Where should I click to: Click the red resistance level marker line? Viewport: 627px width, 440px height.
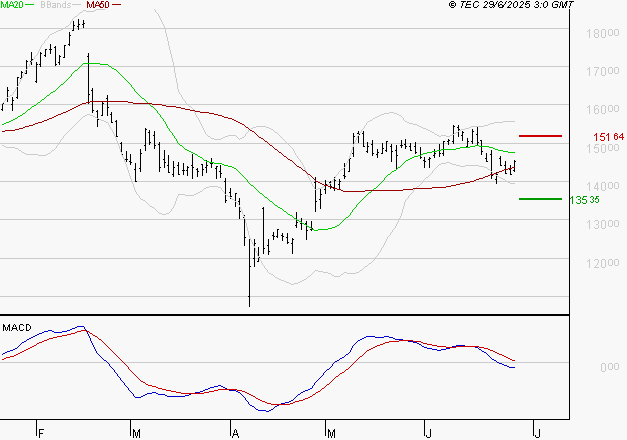tap(540, 136)
